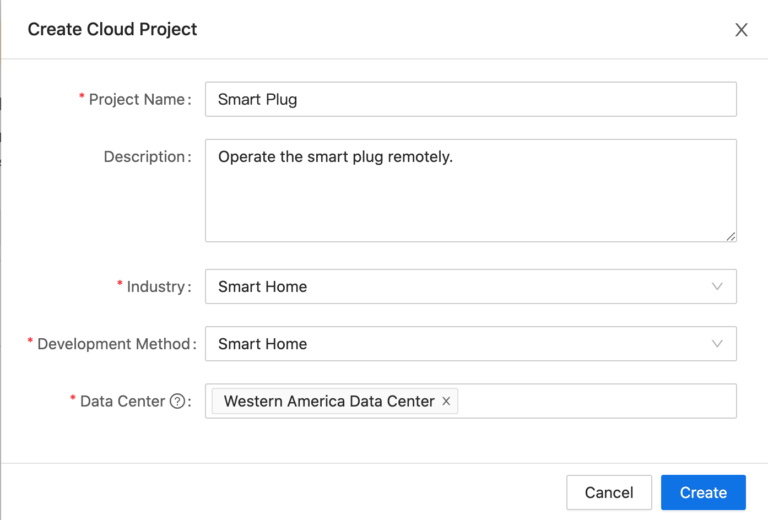Click the Industry label
768x520 pixels.
pos(156,286)
